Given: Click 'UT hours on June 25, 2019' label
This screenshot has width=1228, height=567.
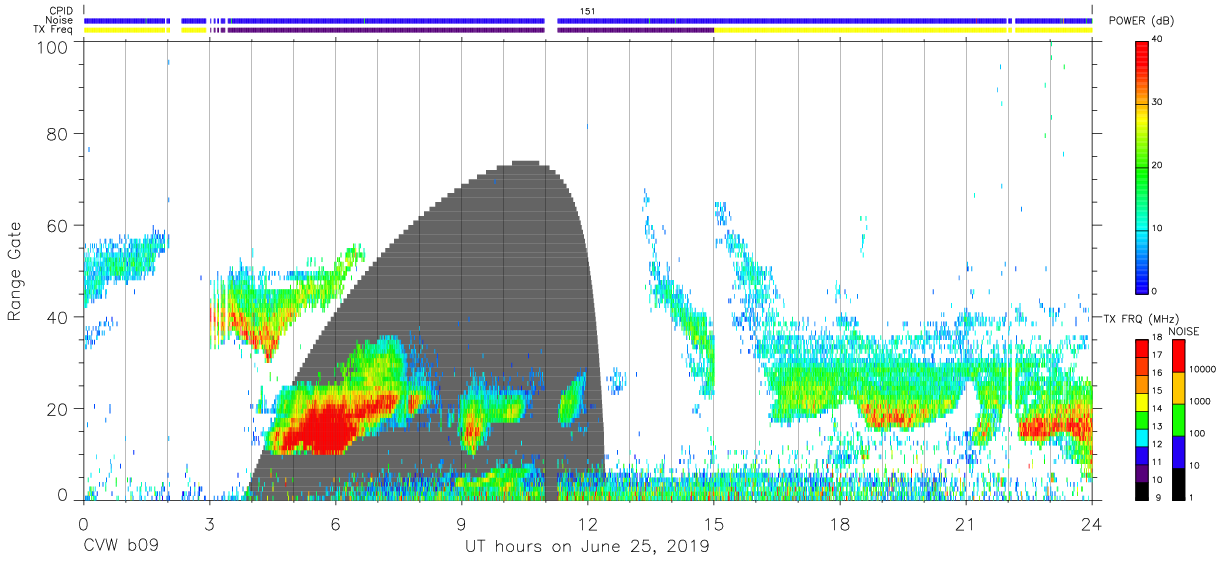Looking at the screenshot, I should point(587,548).
